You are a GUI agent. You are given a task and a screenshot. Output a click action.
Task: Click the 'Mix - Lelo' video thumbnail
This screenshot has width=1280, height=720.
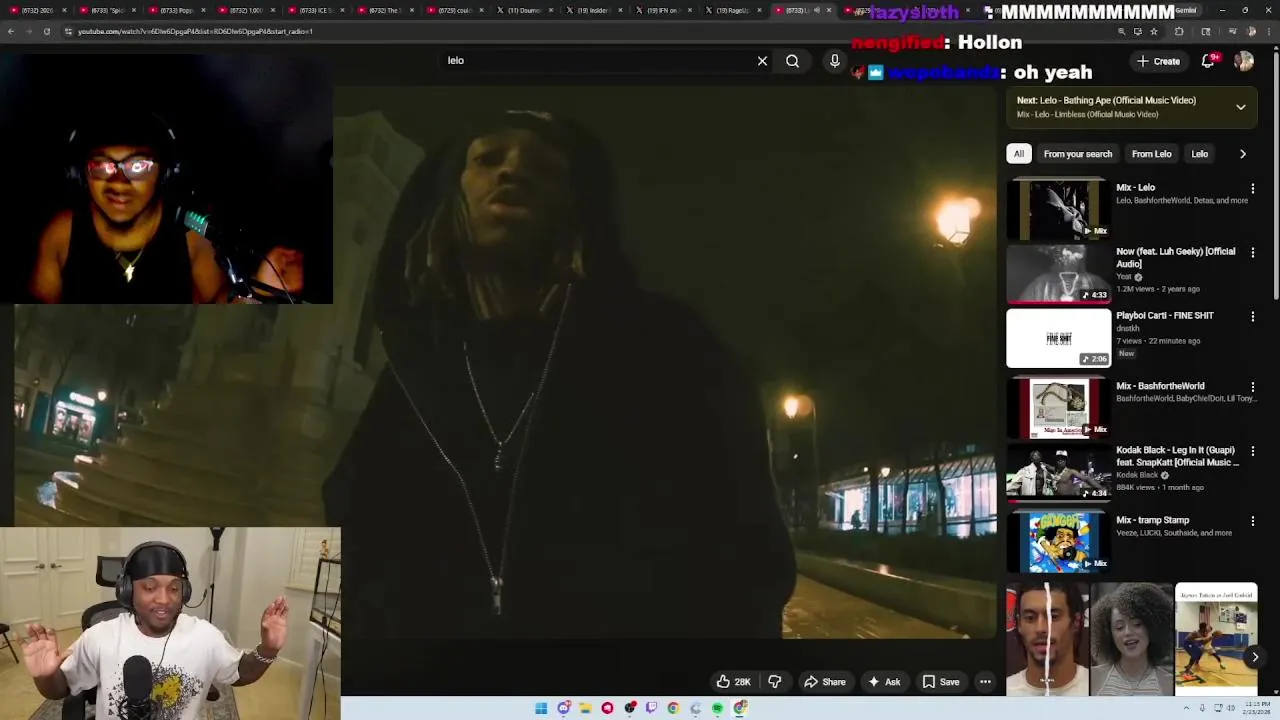pyautogui.click(x=1058, y=208)
